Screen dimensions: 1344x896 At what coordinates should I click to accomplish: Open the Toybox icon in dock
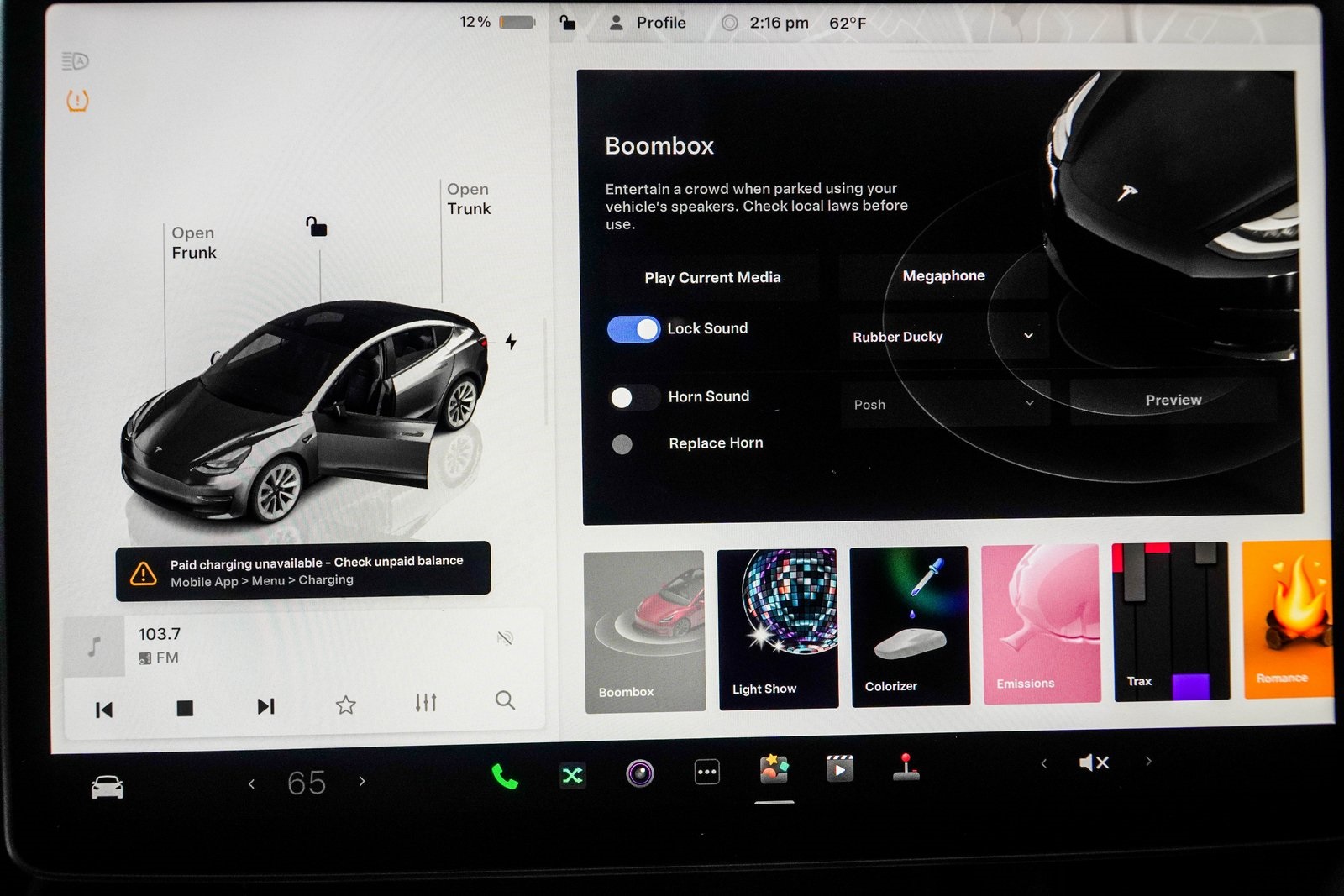click(x=774, y=770)
